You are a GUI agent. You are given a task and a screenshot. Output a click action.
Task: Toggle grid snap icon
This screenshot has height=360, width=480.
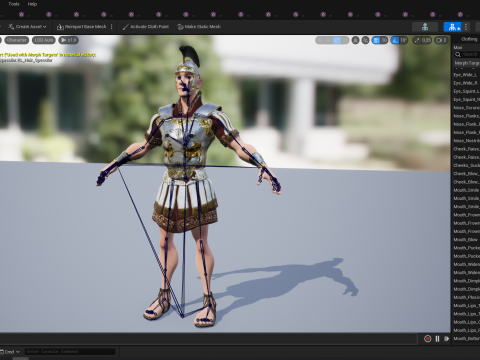coord(376,40)
